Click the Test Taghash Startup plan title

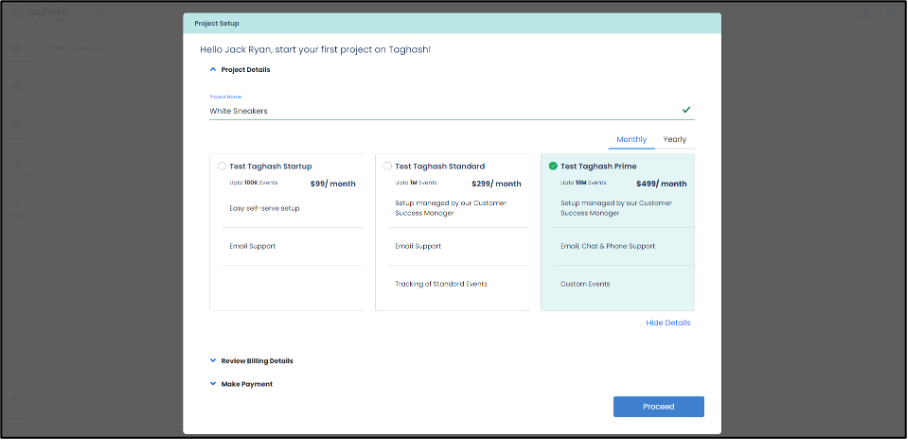coord(270,166)
